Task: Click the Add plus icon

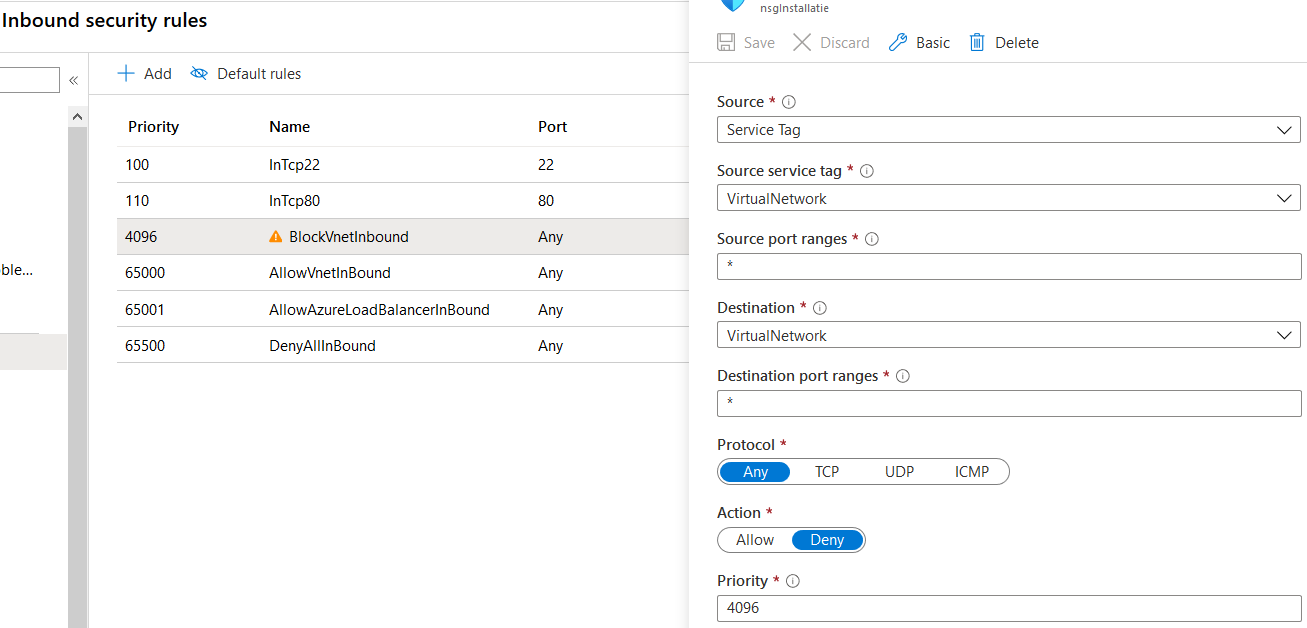Action: pos(126,73)
